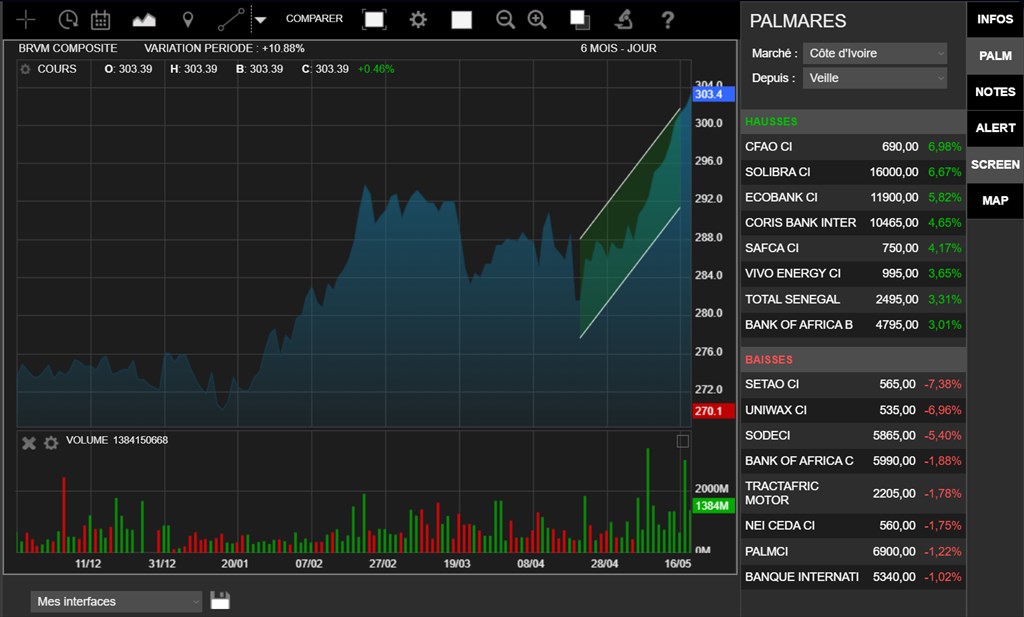Click the white background color swatch
Viewport: 1024px width, 617px height.
pos(462,20)
